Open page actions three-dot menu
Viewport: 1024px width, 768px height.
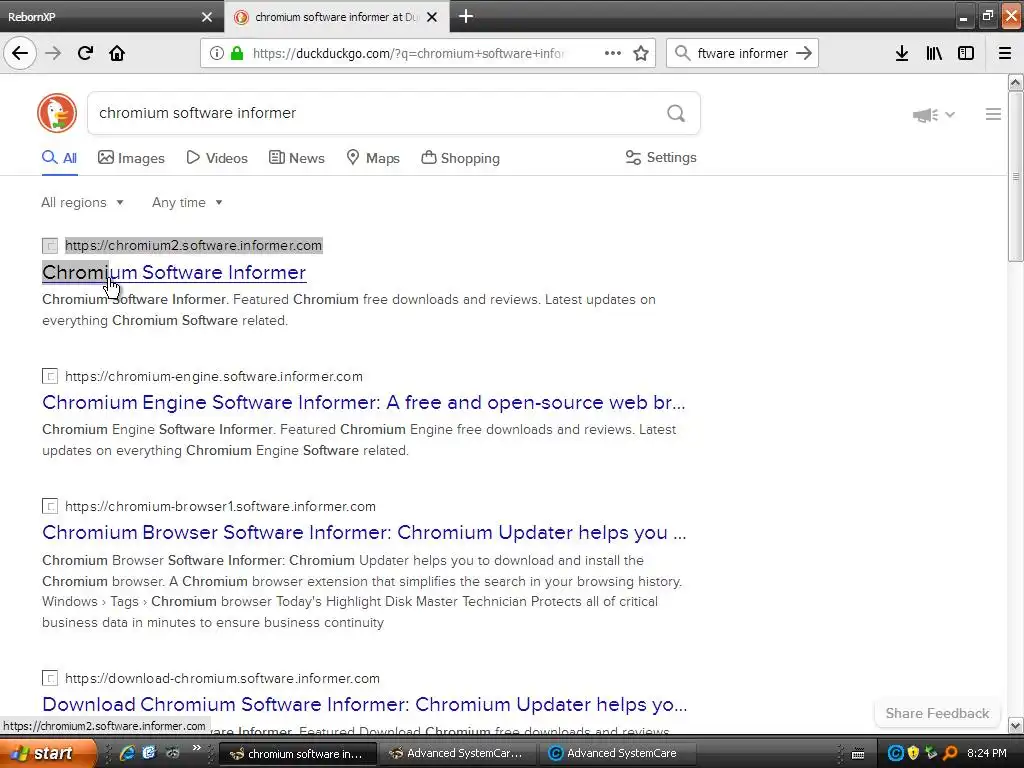click(x=613, y=53)
